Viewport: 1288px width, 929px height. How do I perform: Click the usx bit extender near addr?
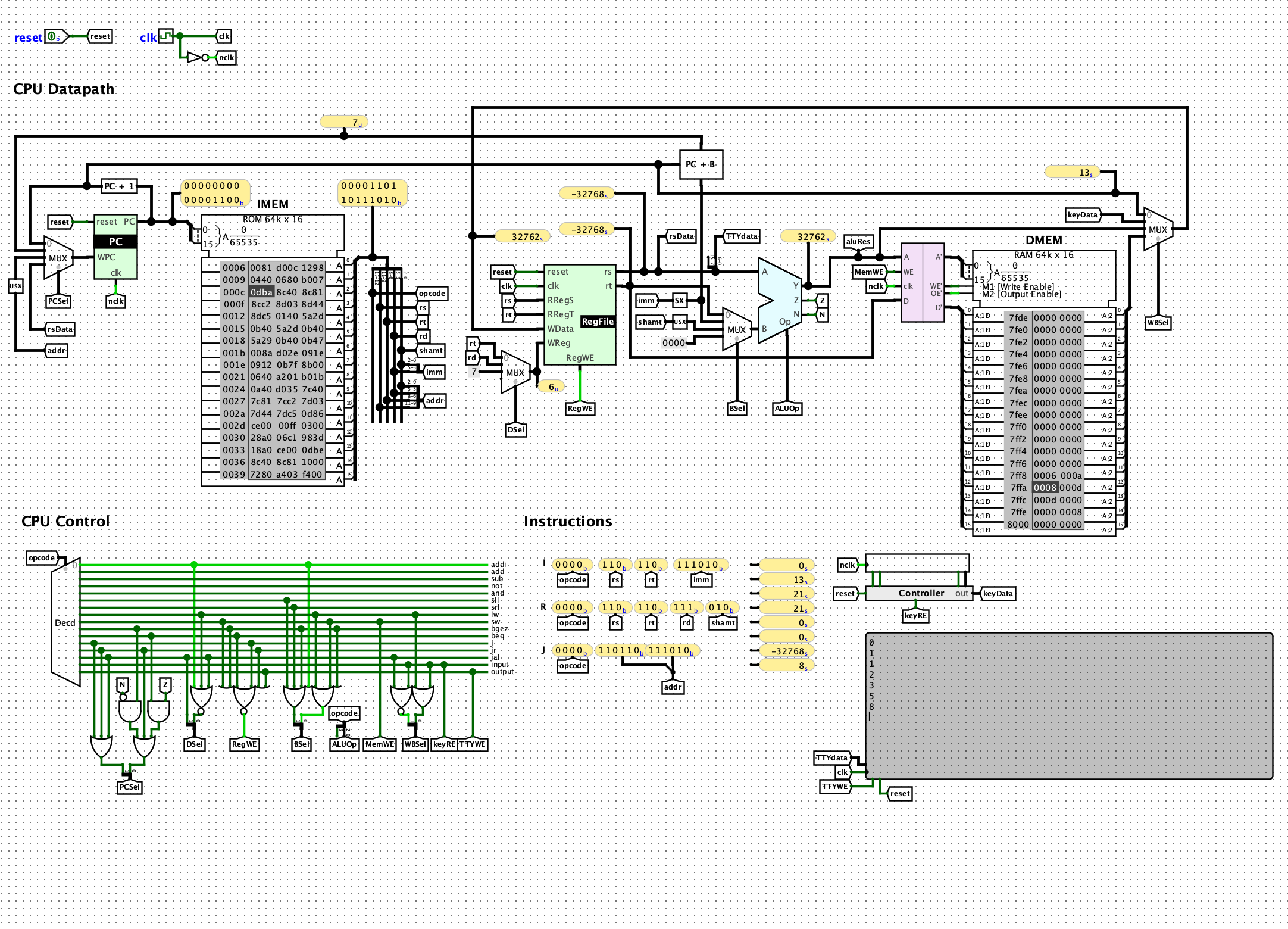[x=15, y=286]
